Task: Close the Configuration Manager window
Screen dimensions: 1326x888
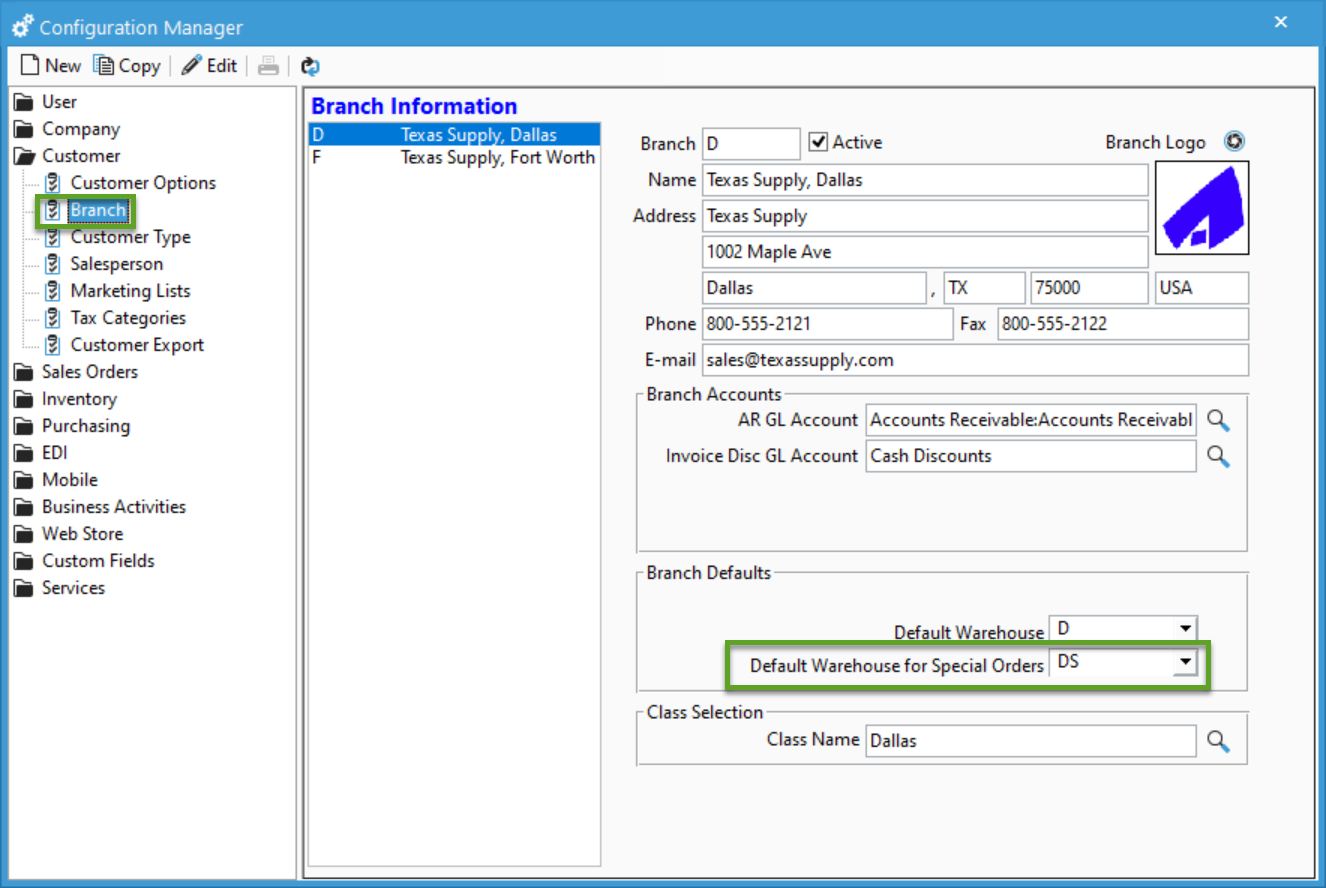Action: coord(1281,21)
